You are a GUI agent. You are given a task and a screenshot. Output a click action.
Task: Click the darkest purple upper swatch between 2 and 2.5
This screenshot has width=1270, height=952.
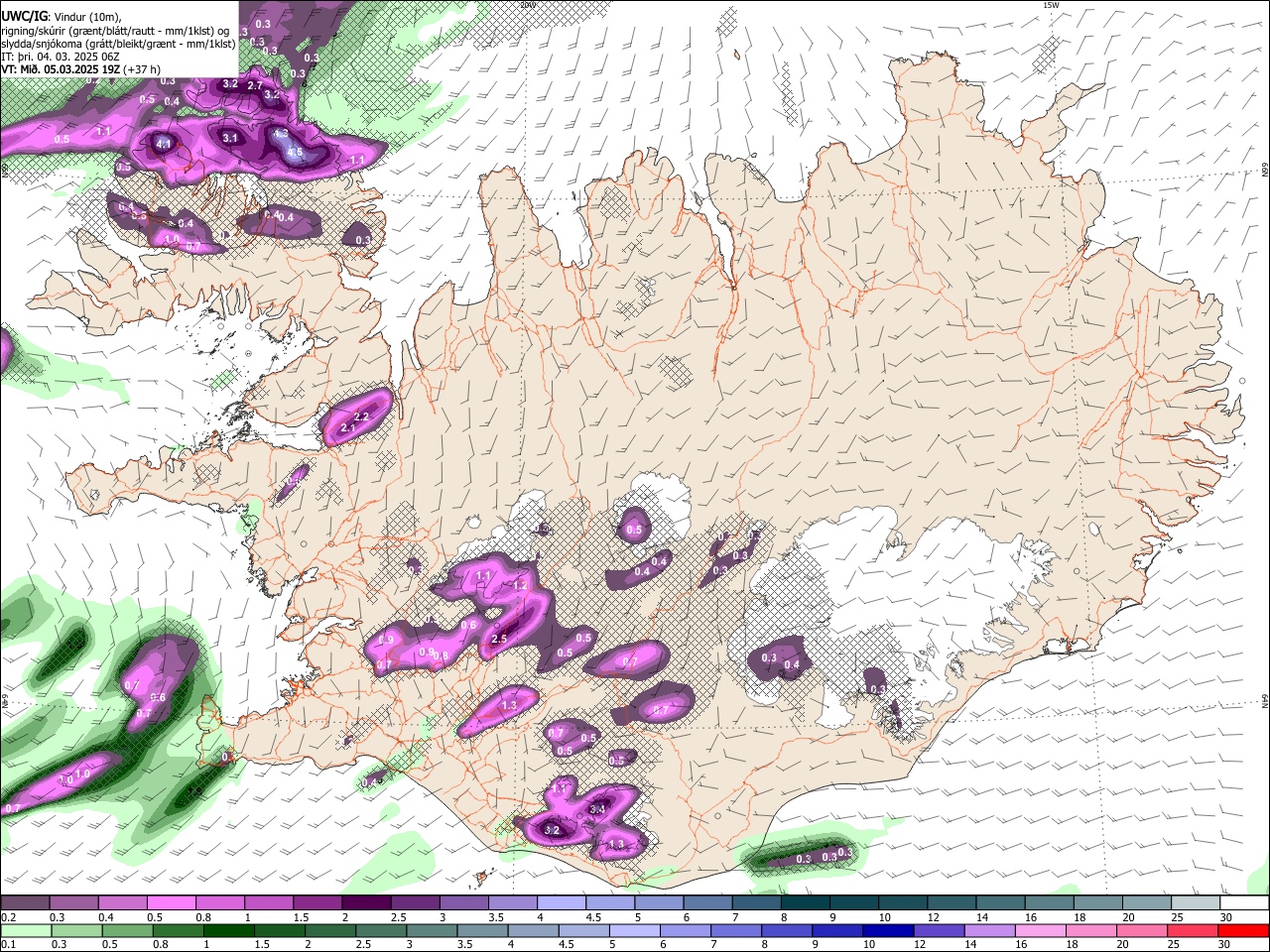coord(365,902)
